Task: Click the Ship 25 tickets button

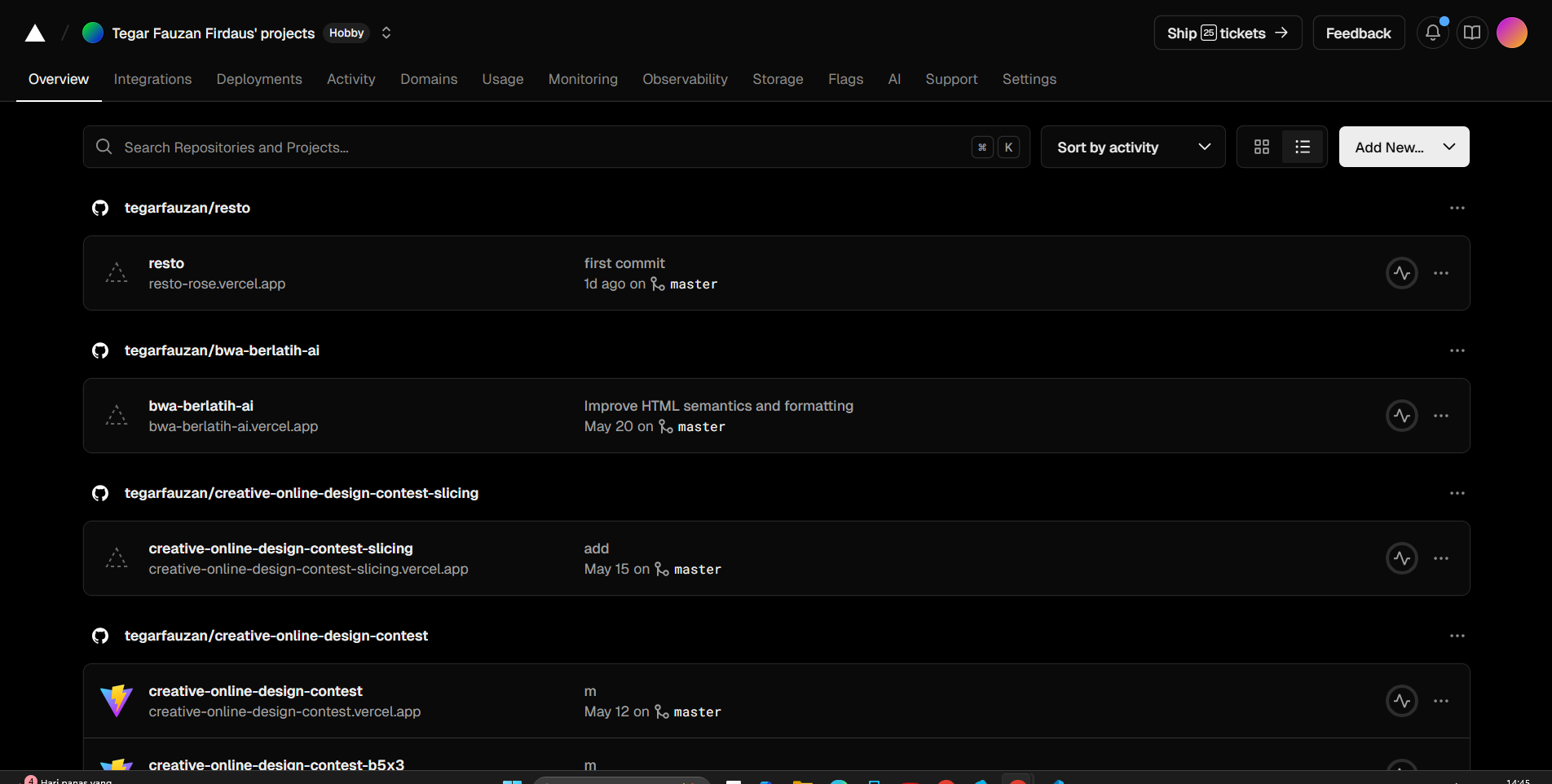Action: (1228, 33)
